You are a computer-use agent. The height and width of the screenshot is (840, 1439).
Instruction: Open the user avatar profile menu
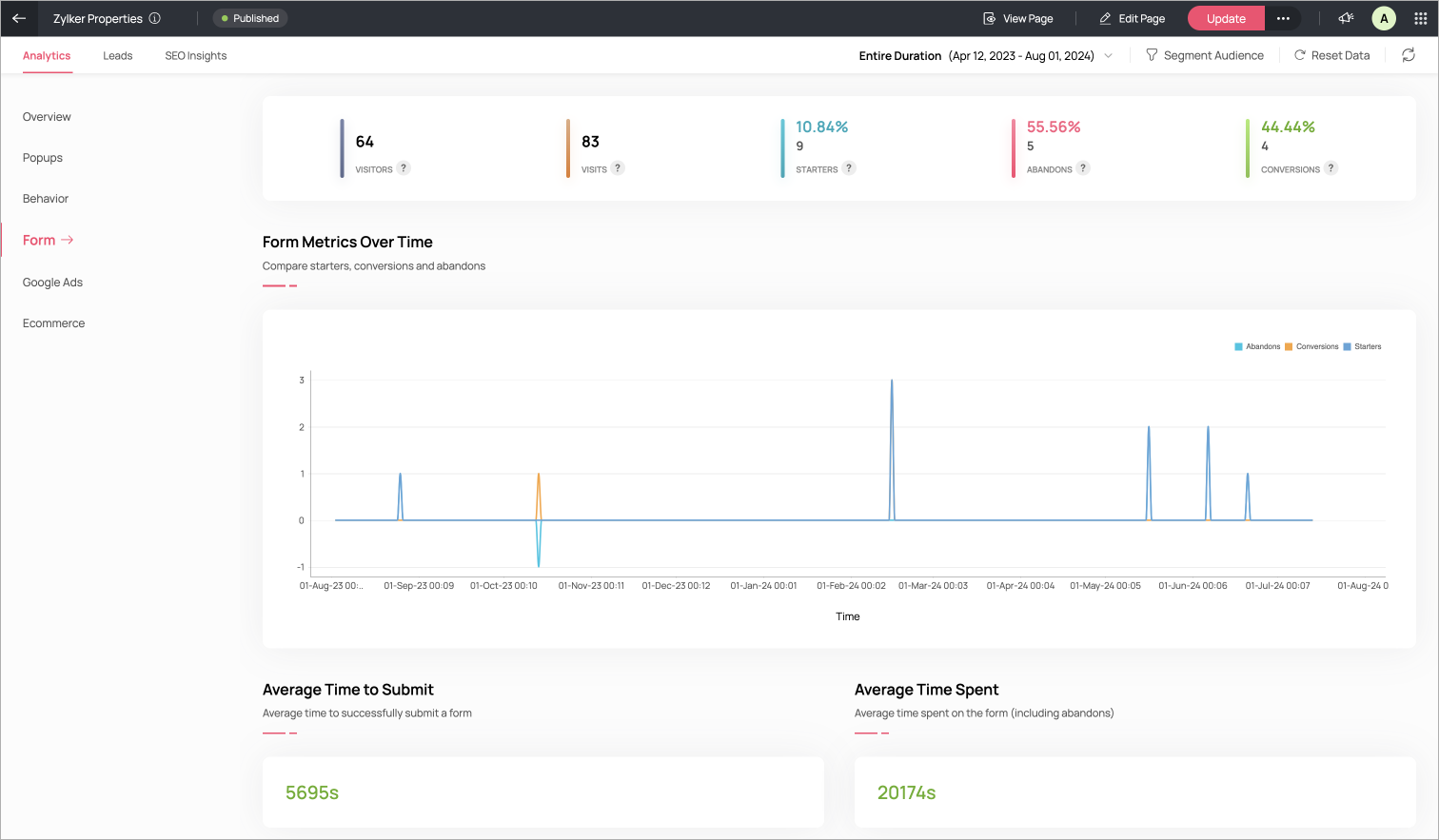[1384, 18]
